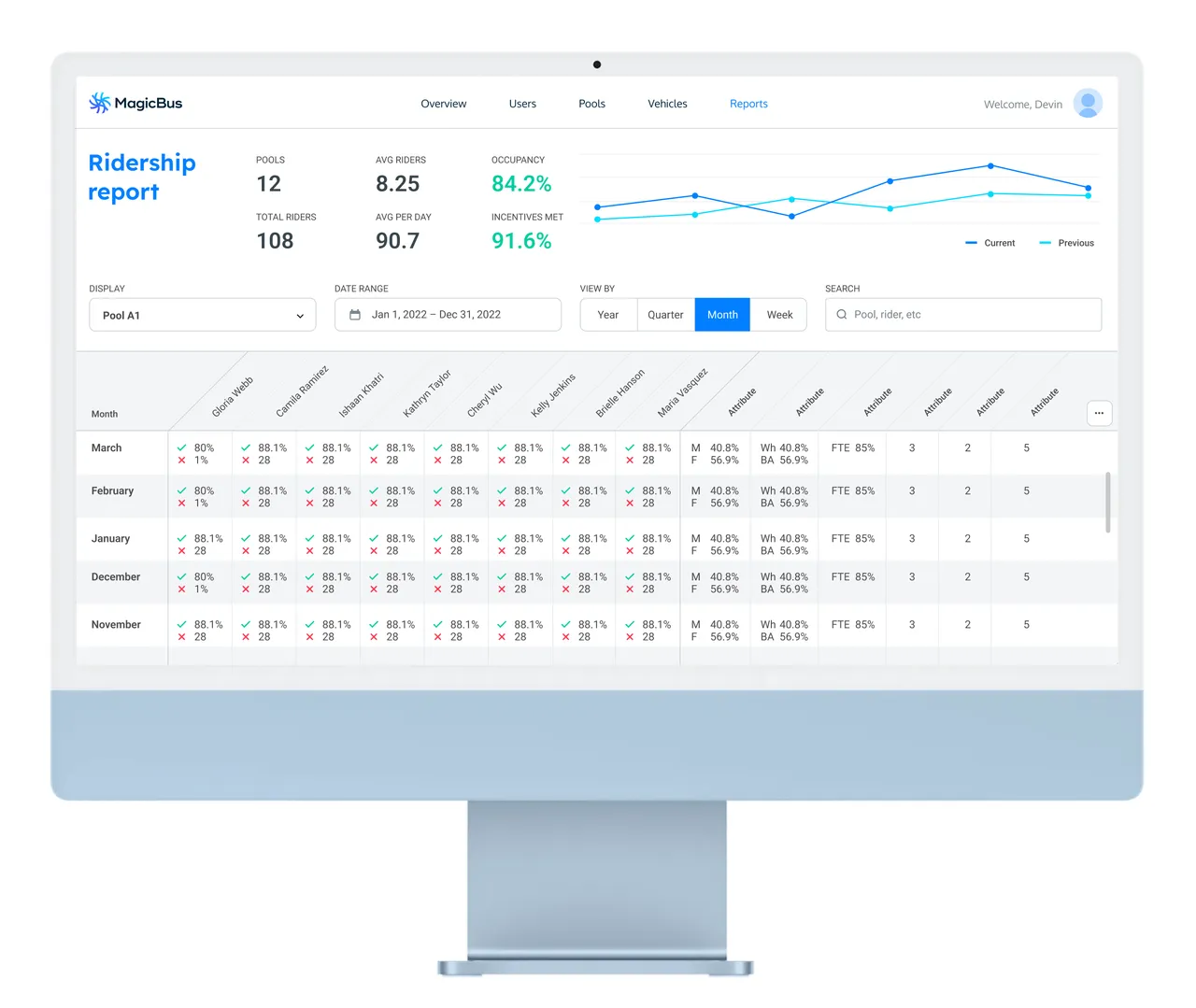The height and width of the screenshot is (1008, 1196).
Task: Click the Total Riders 108 value
Action: click(275, 241)
